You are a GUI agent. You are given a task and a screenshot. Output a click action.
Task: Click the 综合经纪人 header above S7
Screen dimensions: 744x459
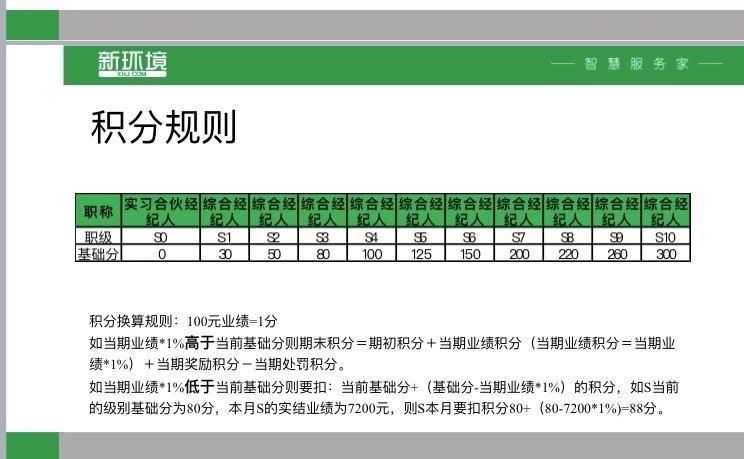(x=518, y=211)
